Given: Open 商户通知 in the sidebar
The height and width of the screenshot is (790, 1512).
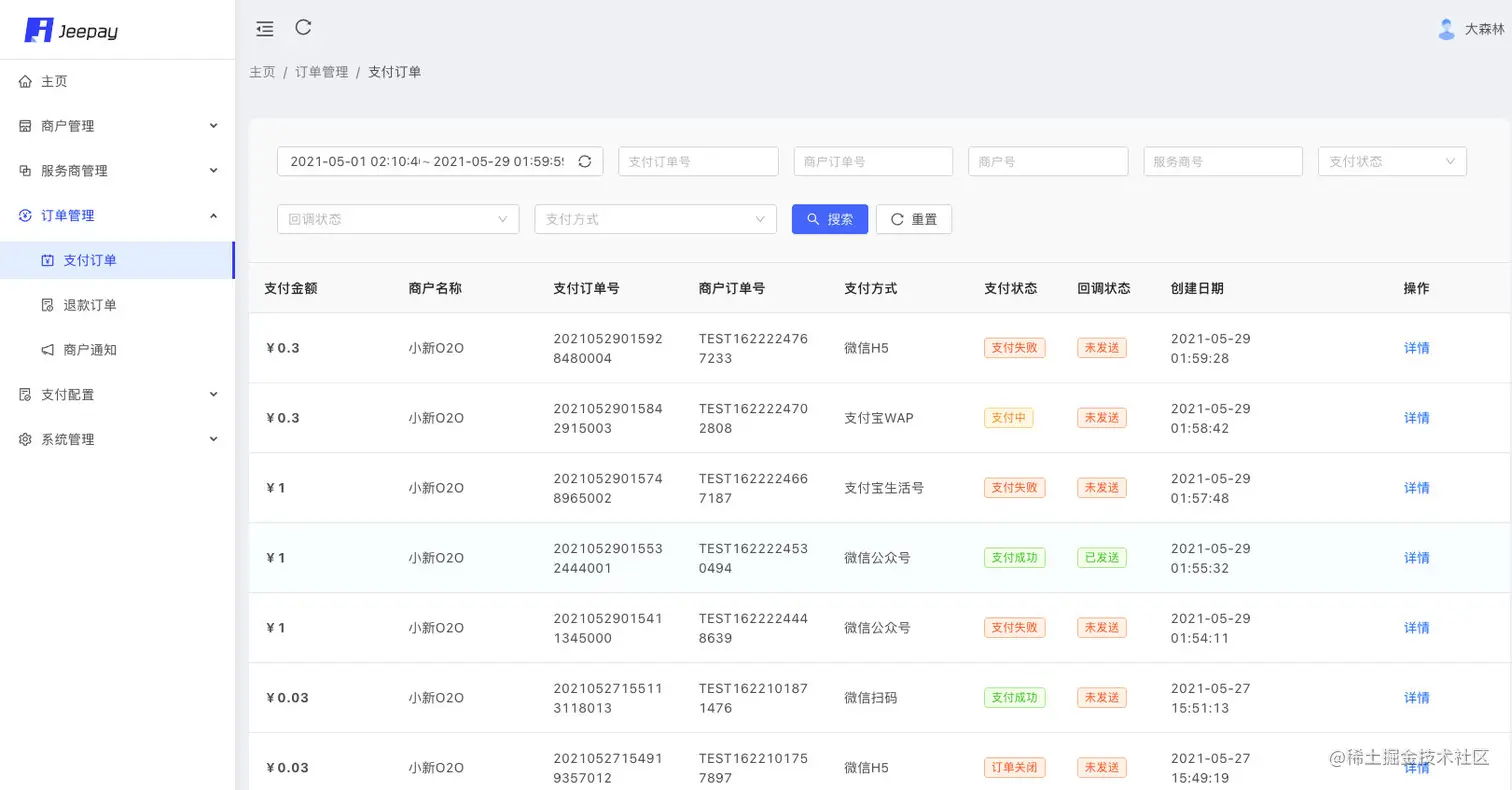Looking at the screenshot, I should tap(117, 350).
